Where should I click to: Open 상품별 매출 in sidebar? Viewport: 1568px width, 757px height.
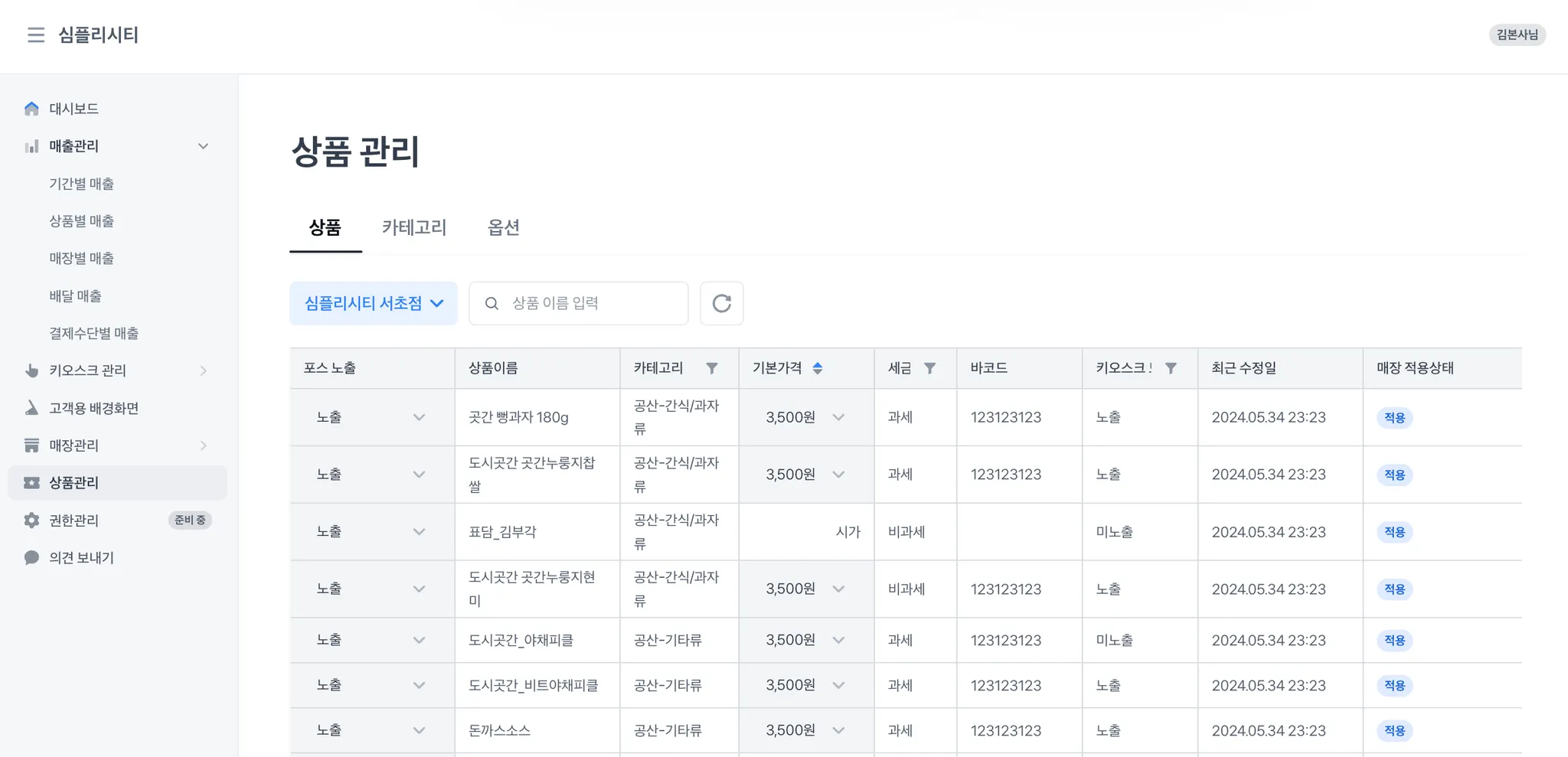point(82,221)
